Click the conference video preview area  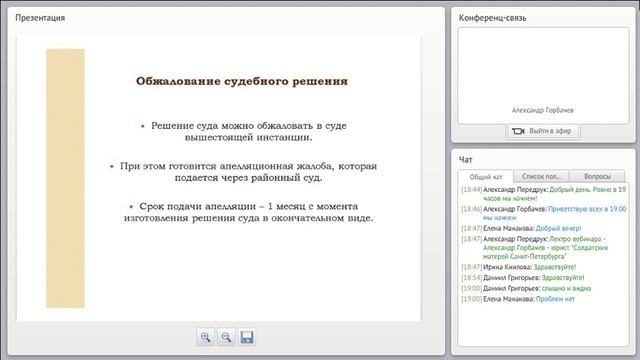543,76
